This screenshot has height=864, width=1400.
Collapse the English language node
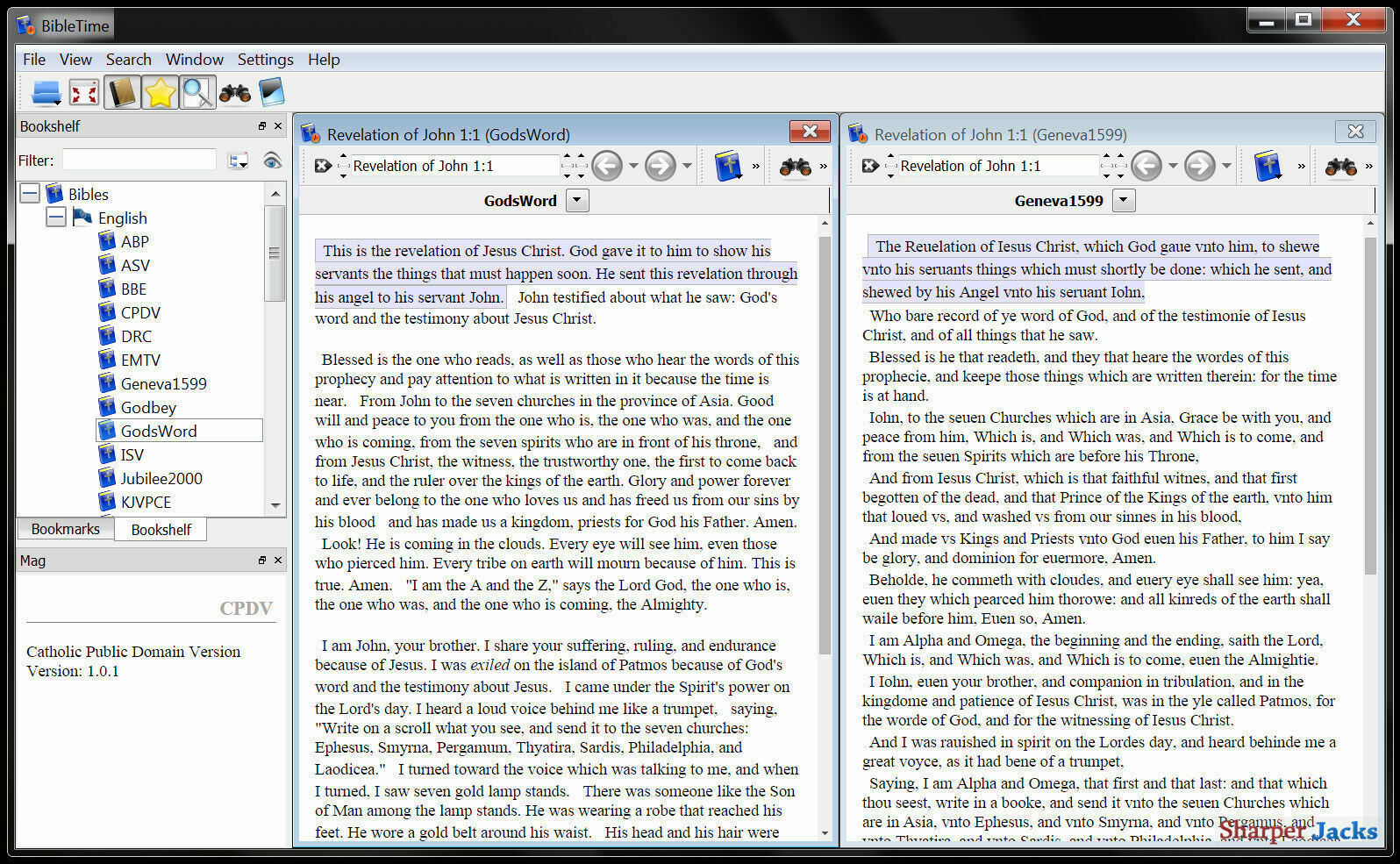[x=56, y=217]
